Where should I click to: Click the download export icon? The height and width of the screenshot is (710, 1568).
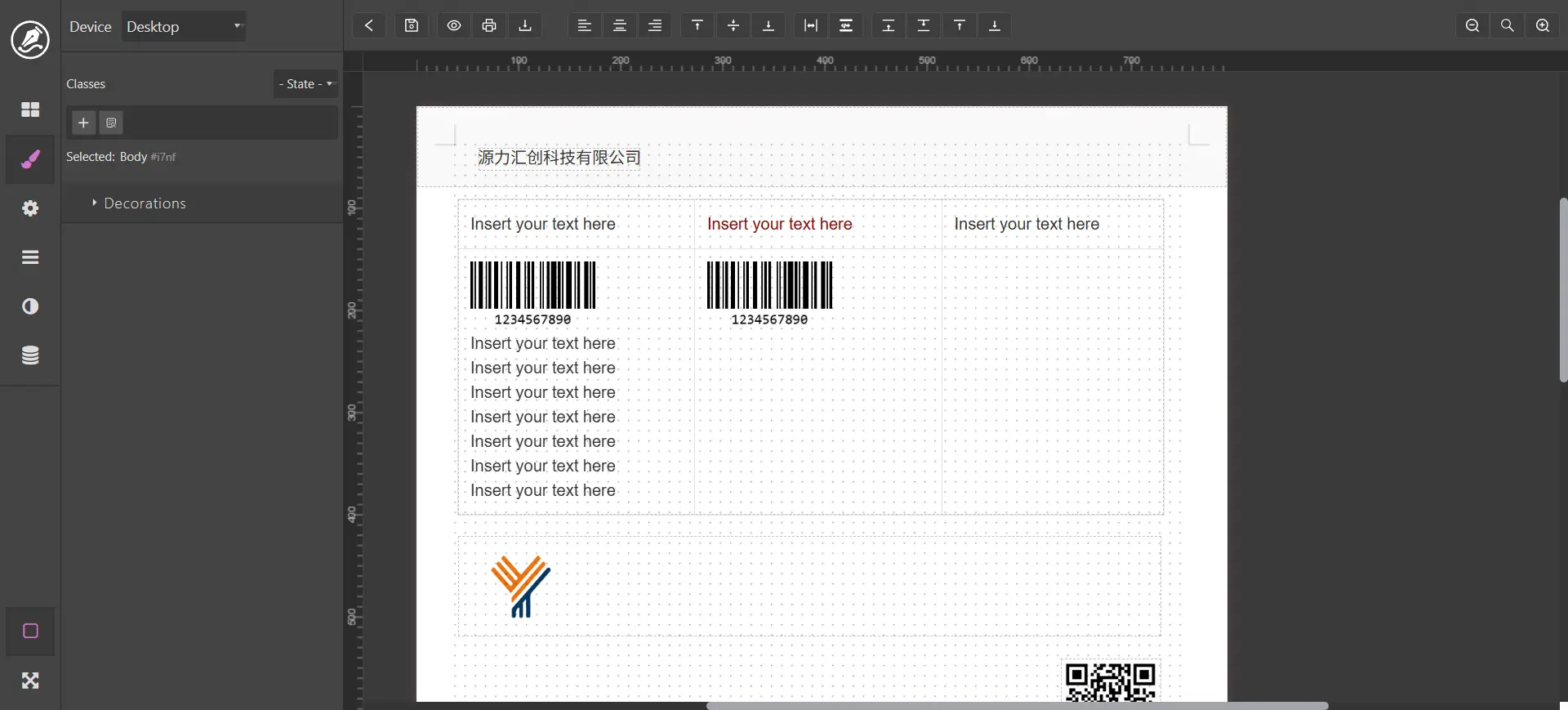[525, 25]
